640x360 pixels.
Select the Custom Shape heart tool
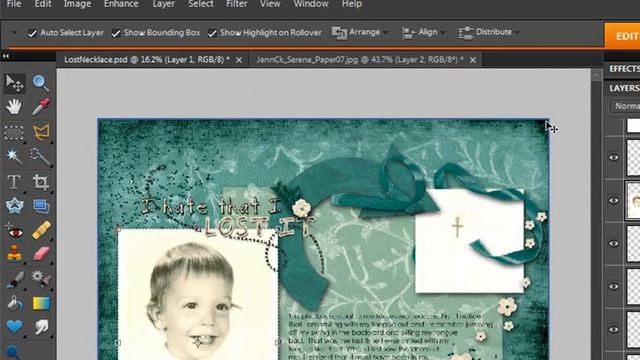click(x=14, y=327)
